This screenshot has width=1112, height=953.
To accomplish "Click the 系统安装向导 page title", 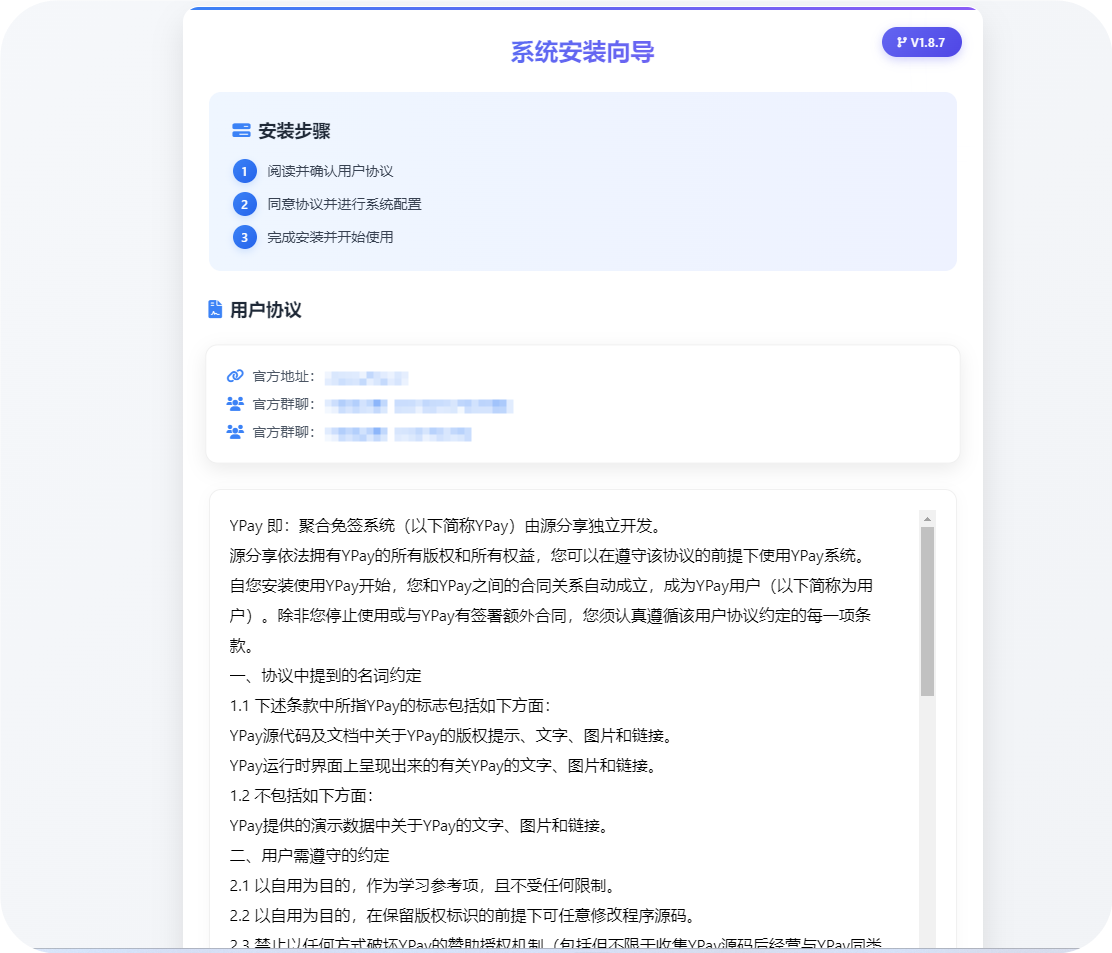I will (581, 51).
